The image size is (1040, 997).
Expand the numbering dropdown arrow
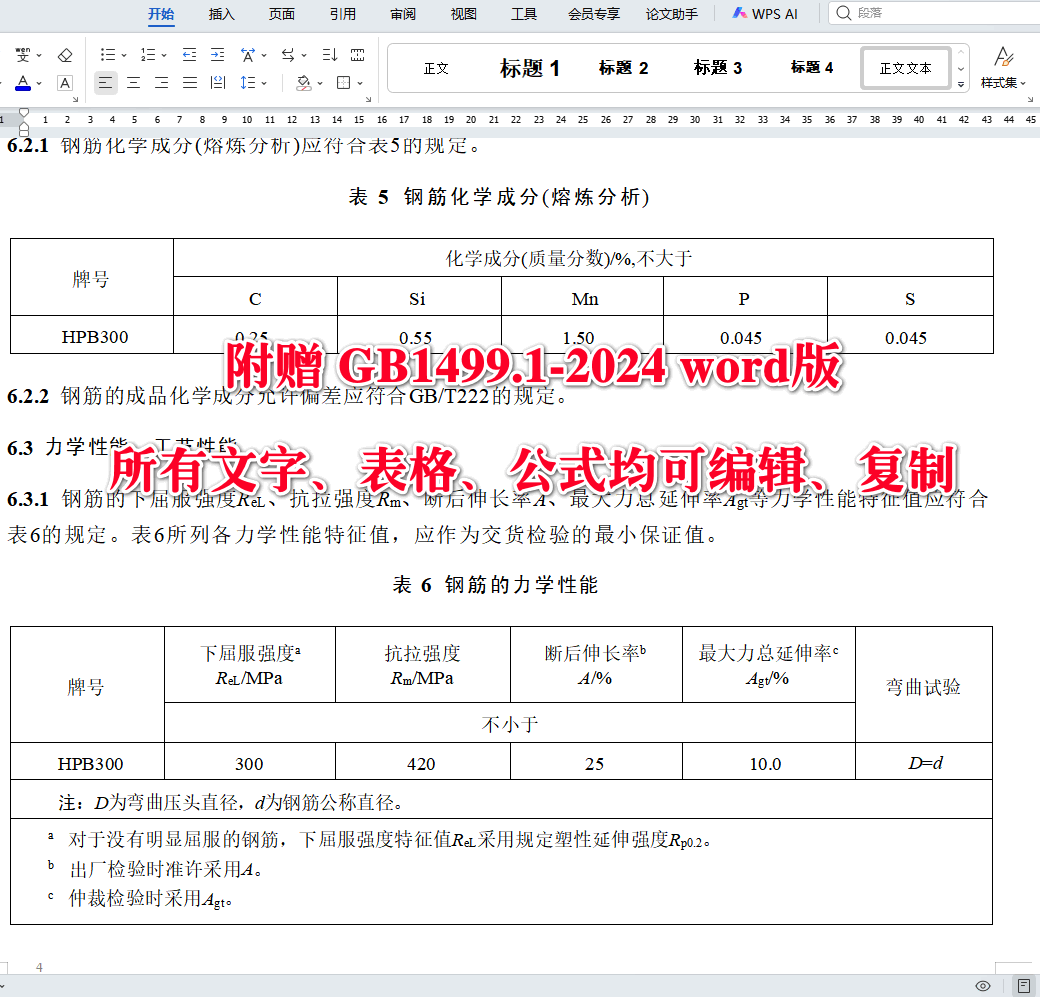(x=164, y=56)
